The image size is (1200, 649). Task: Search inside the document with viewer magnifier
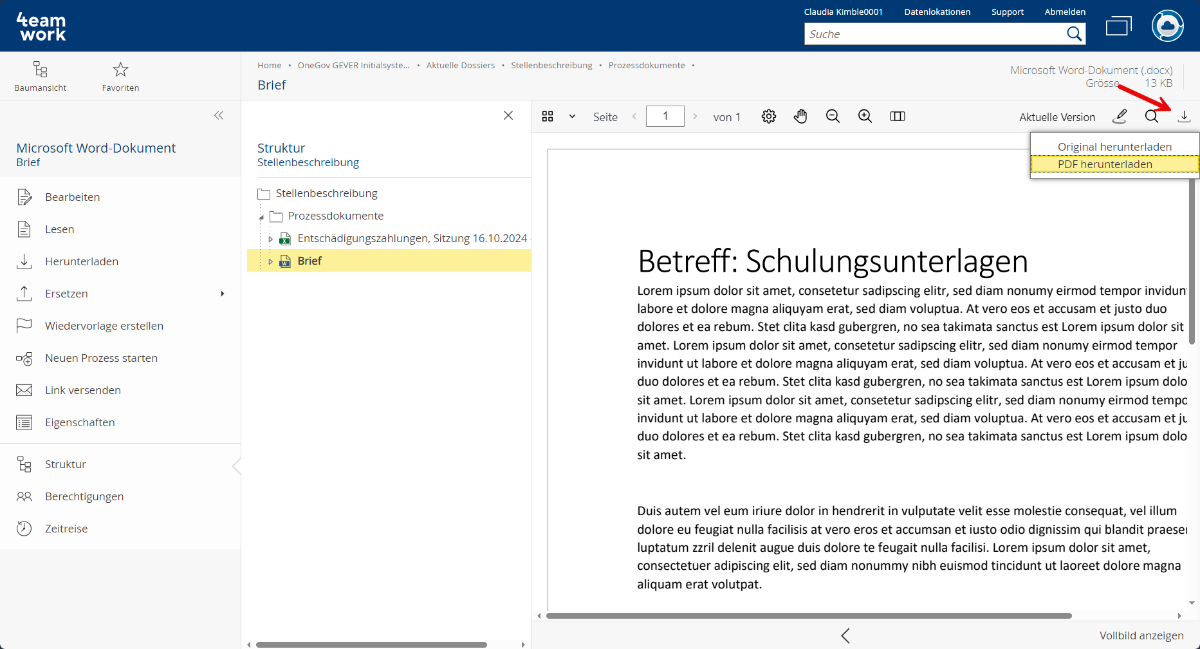click(1152, 116)
